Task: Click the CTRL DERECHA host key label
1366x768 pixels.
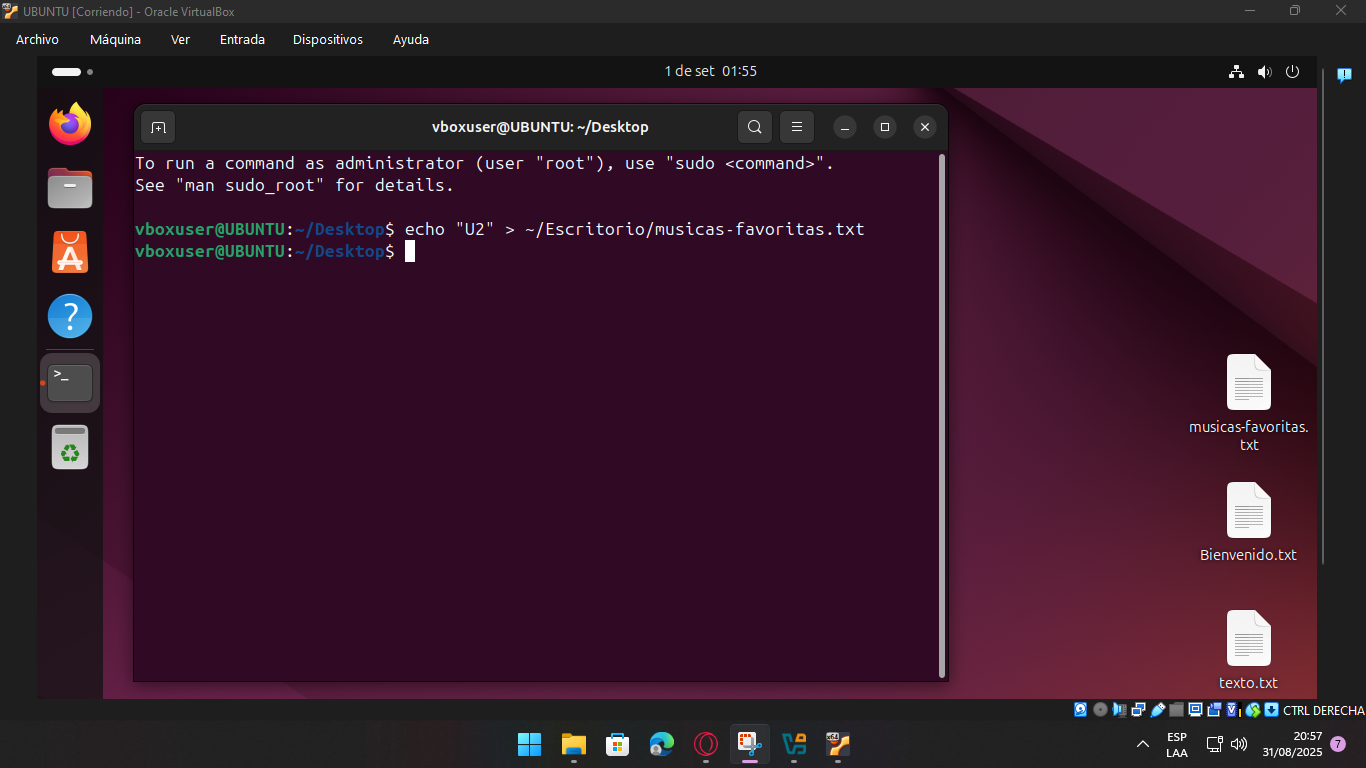Action: pyautogui.click(x=1324, y=710)
